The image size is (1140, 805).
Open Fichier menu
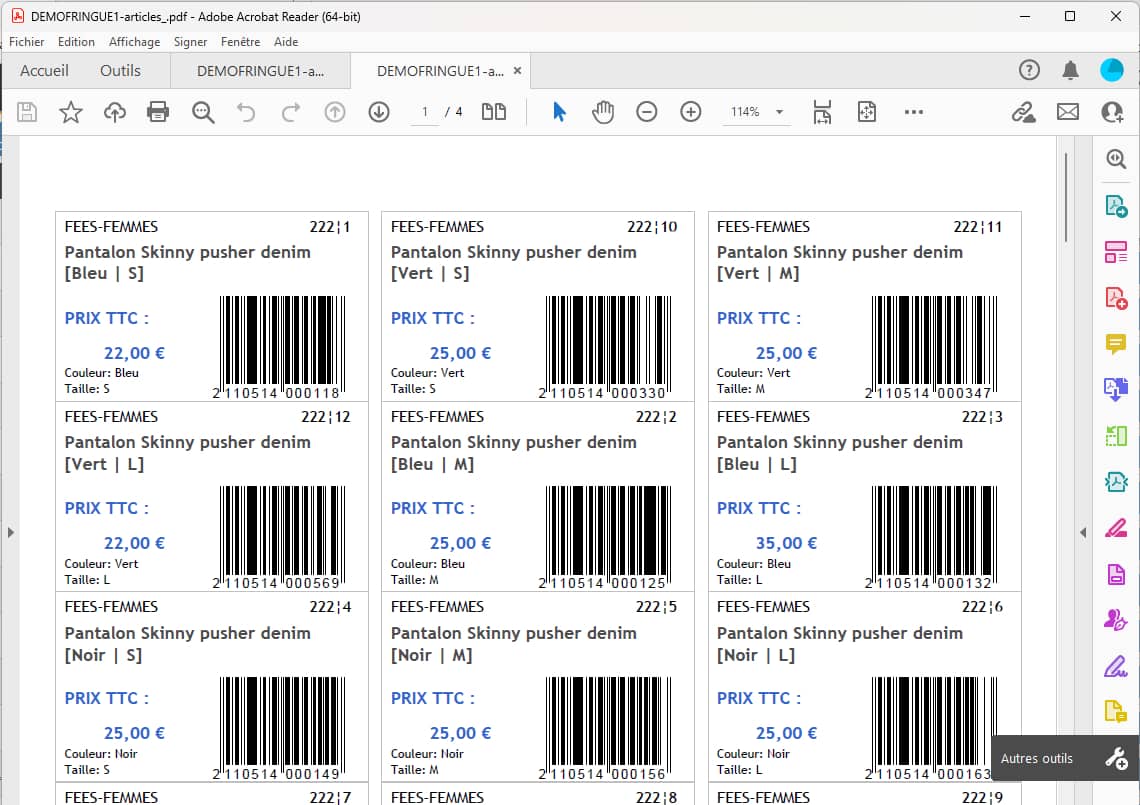point(27,42)
